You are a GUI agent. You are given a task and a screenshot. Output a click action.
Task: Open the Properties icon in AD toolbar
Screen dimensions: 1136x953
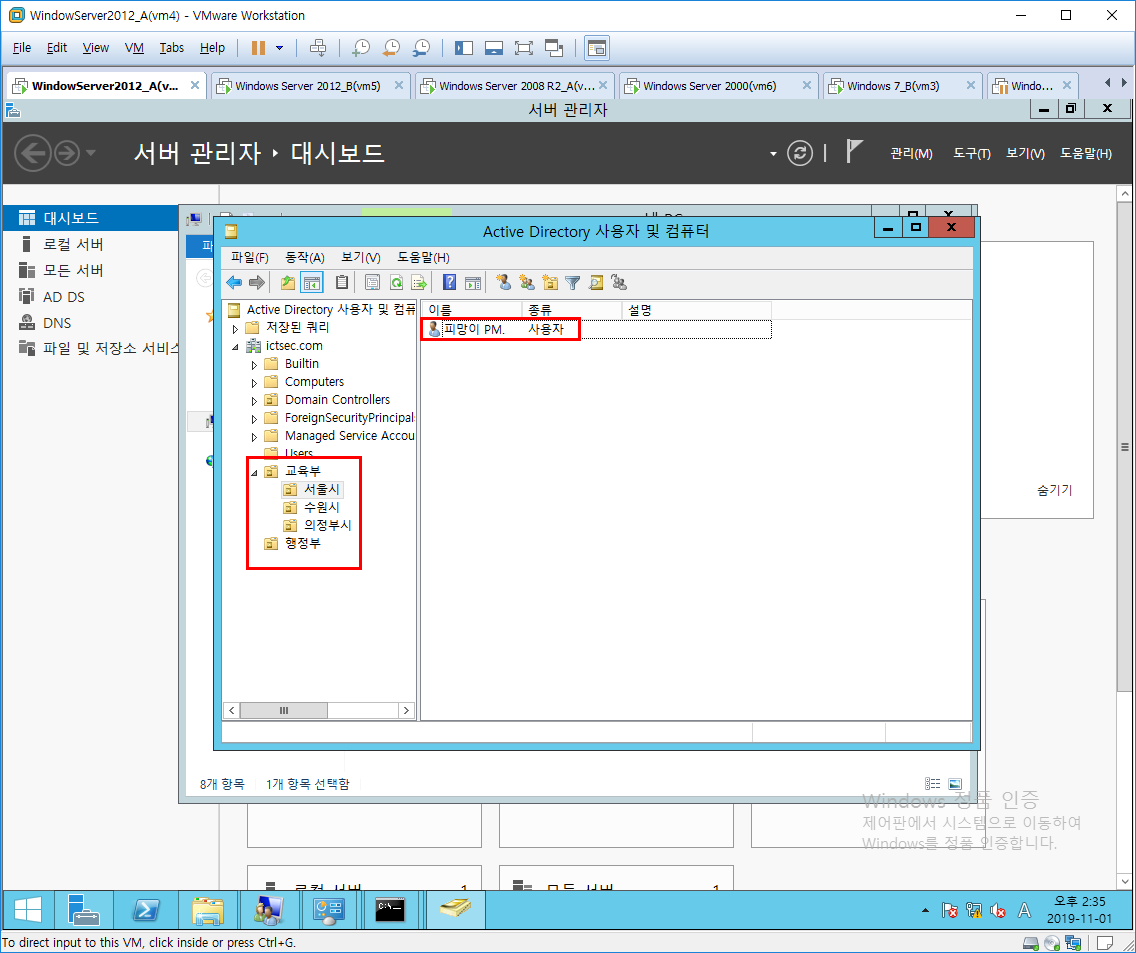372,283
